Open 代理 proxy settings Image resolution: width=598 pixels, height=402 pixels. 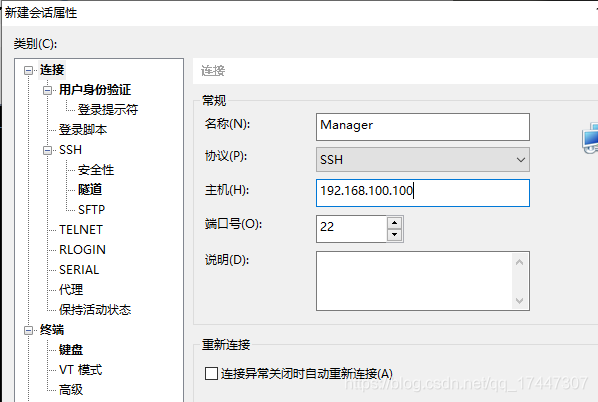(x=71, y=289)
